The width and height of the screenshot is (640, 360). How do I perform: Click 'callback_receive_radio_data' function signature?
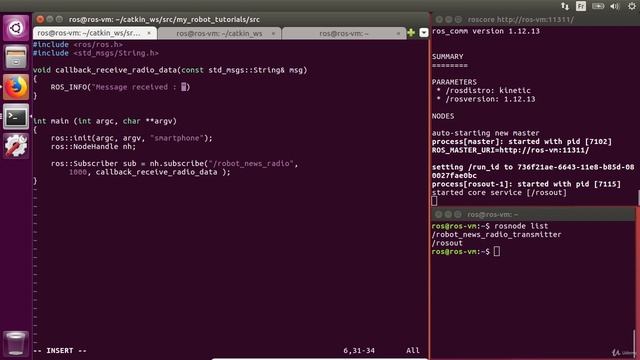click(x=170, y=70)
